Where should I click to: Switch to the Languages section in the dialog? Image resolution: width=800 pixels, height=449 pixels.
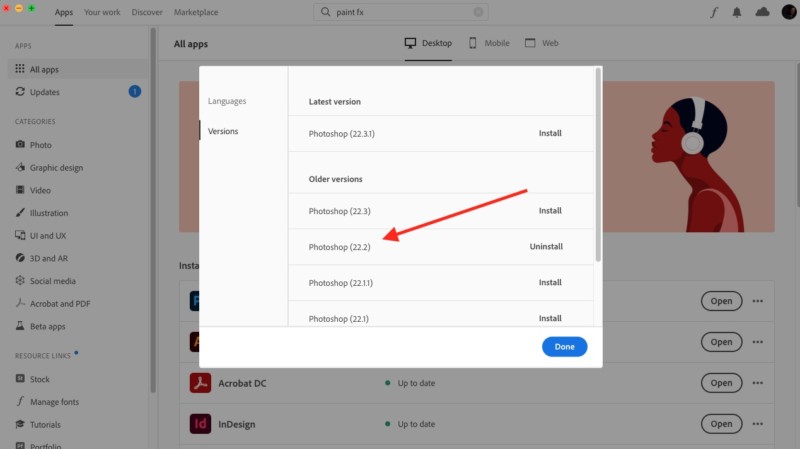[x=227, y=101]
